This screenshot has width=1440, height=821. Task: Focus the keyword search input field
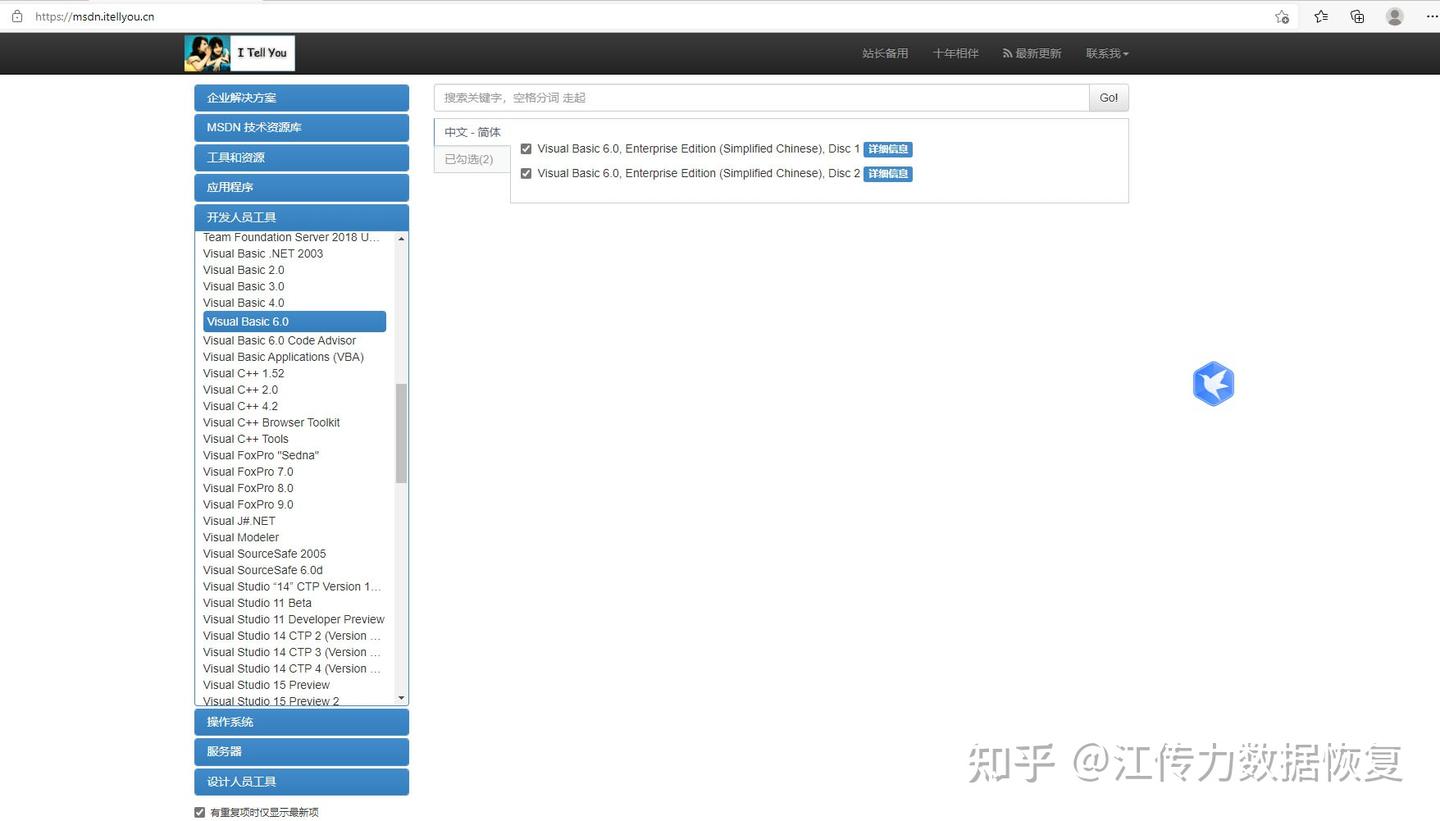tap(761, 98)
